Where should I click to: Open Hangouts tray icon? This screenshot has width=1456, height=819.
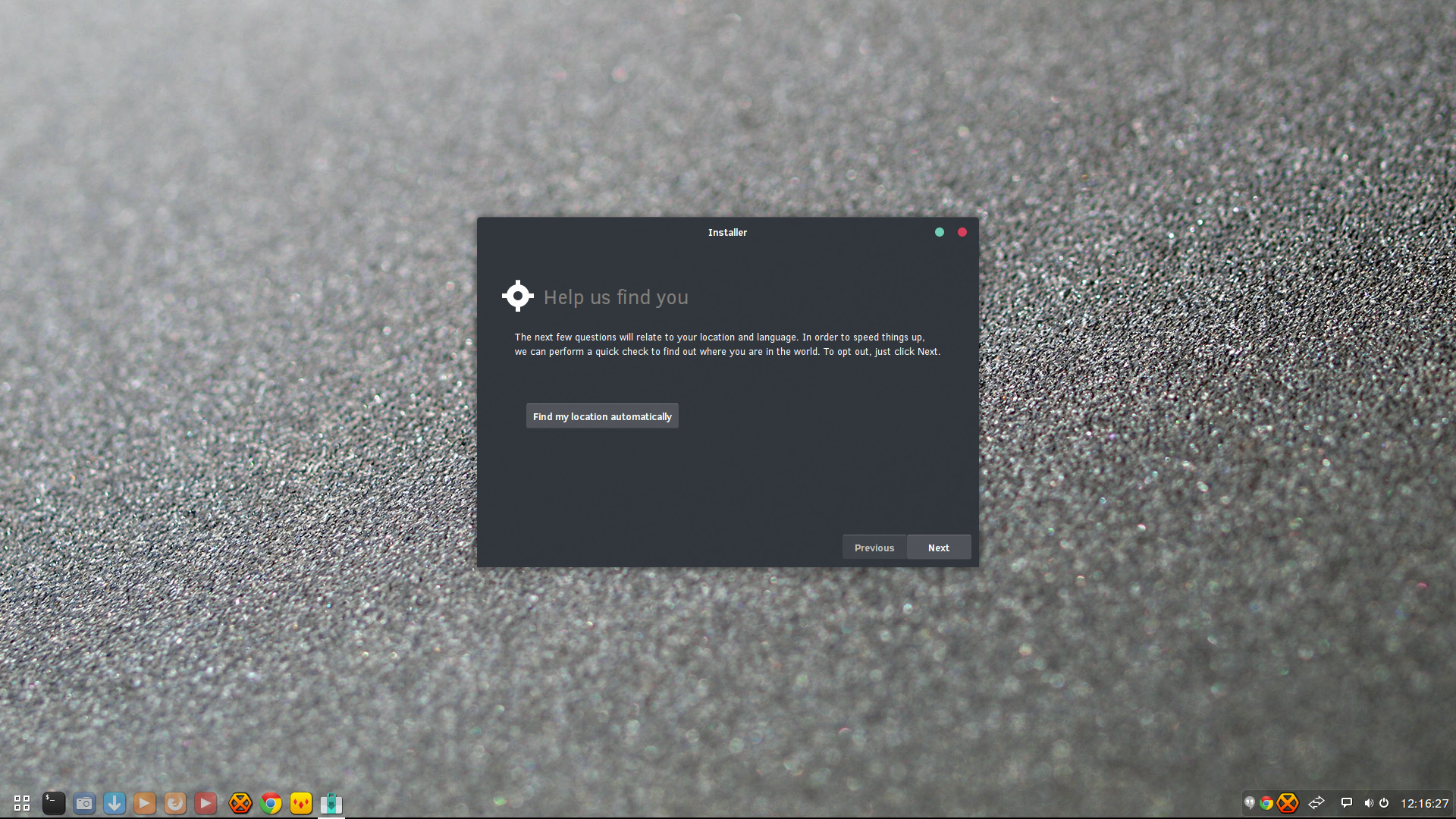1250,802
